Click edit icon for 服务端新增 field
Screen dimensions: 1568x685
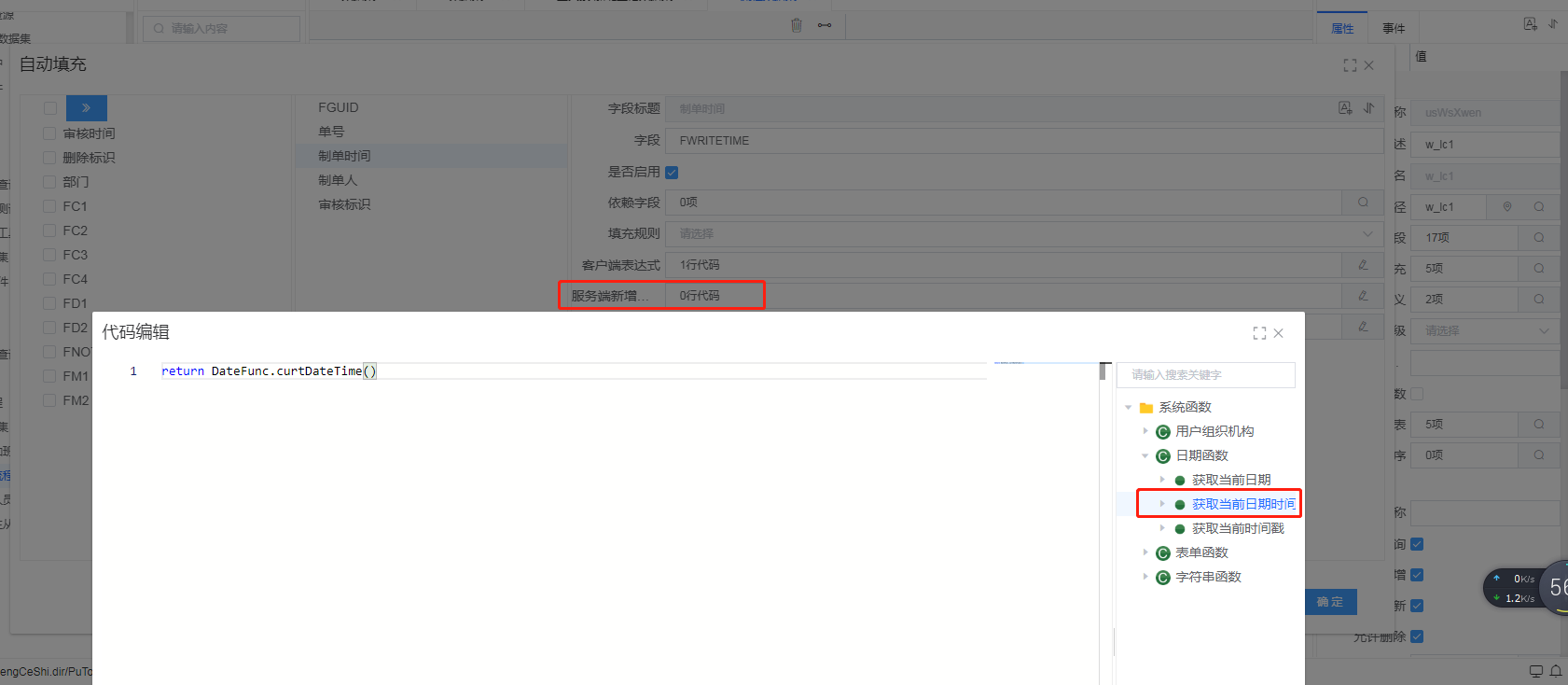coord(1363,296)
